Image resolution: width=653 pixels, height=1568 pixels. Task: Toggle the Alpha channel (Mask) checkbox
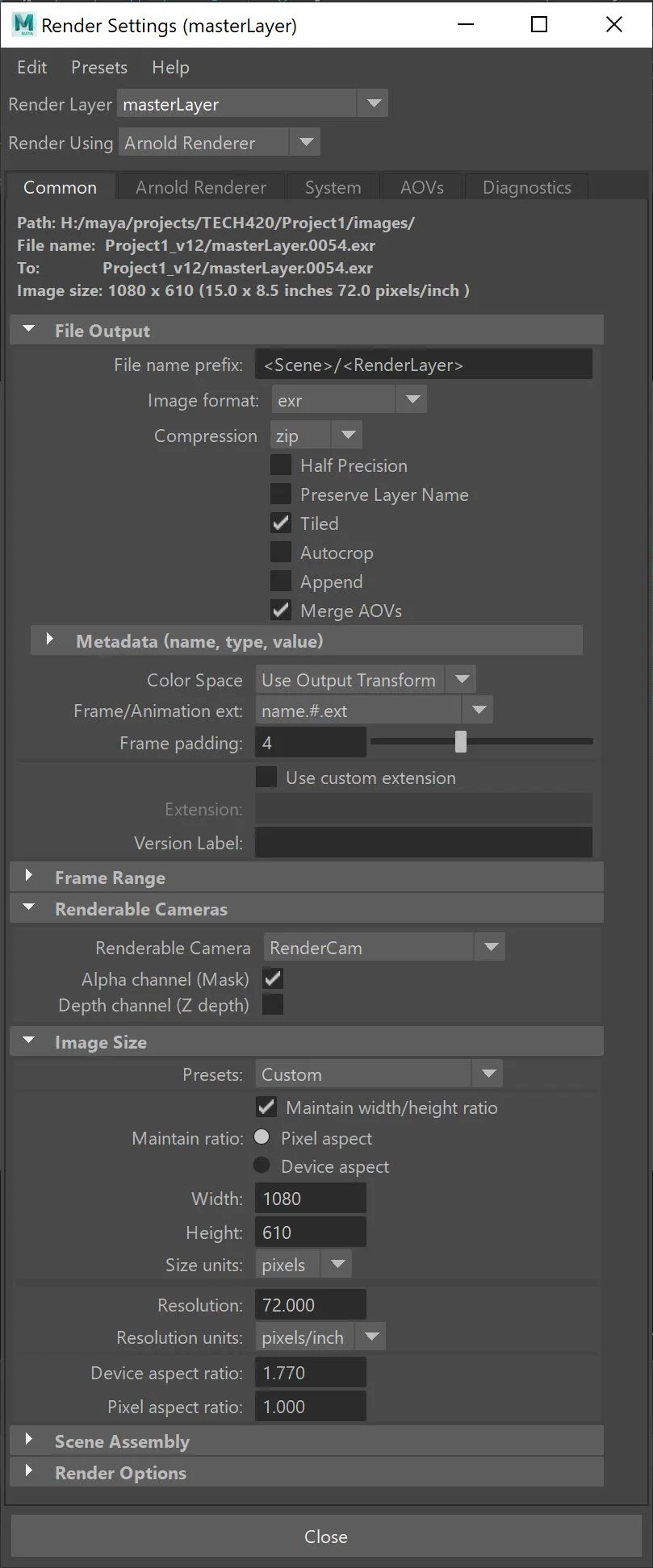pyautogui.click(x=273, y=979)
